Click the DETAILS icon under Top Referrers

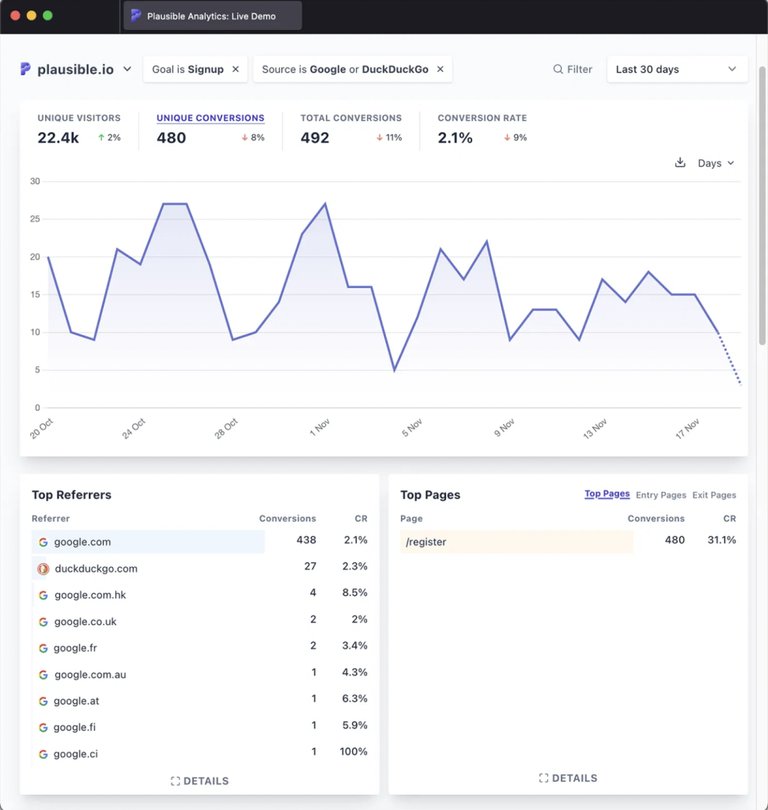click(x=175, y=781)
